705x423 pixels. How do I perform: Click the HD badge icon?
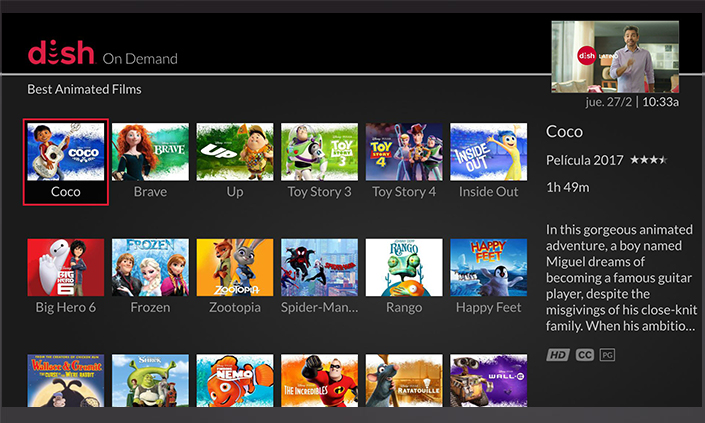(x=558, y=355)
